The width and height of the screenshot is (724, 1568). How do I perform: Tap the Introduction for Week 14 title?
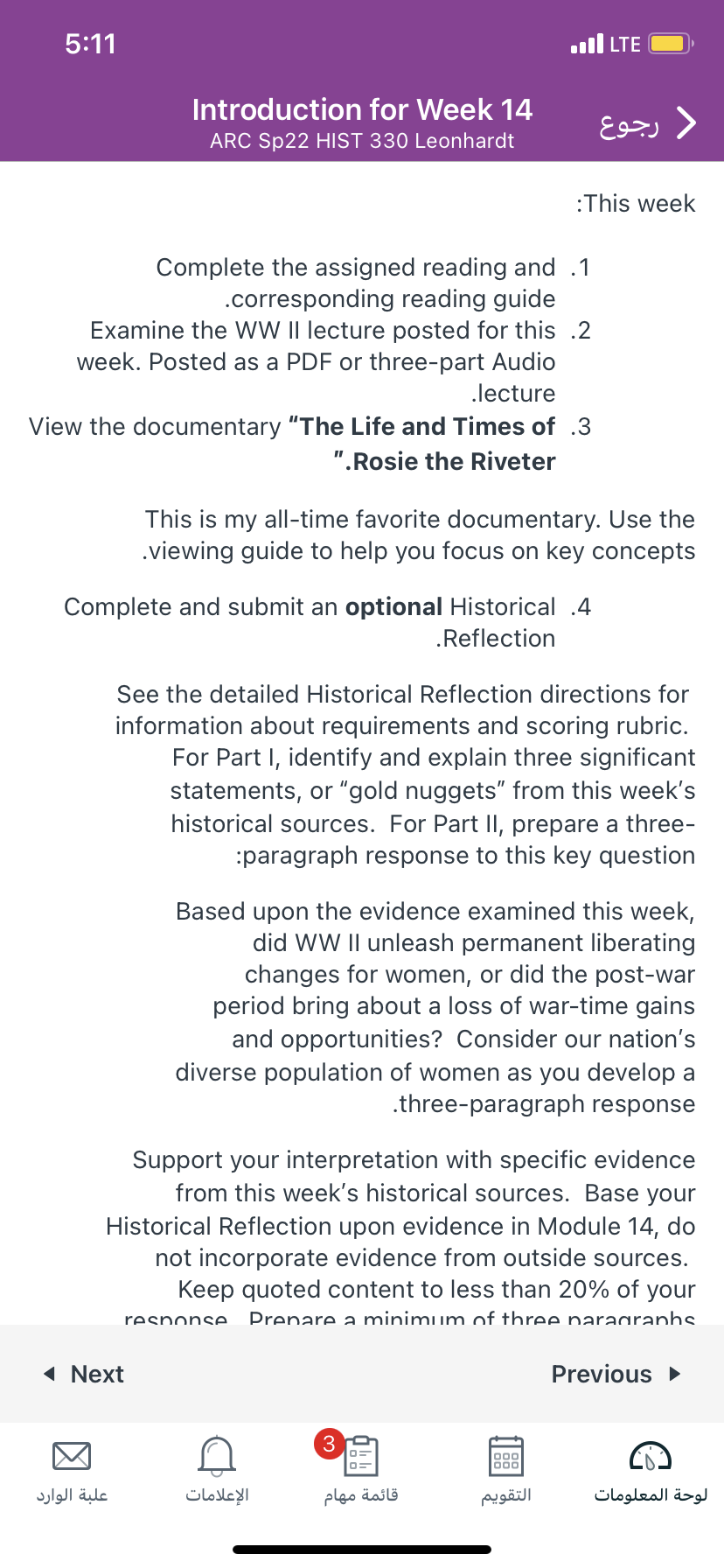[362, 109]
